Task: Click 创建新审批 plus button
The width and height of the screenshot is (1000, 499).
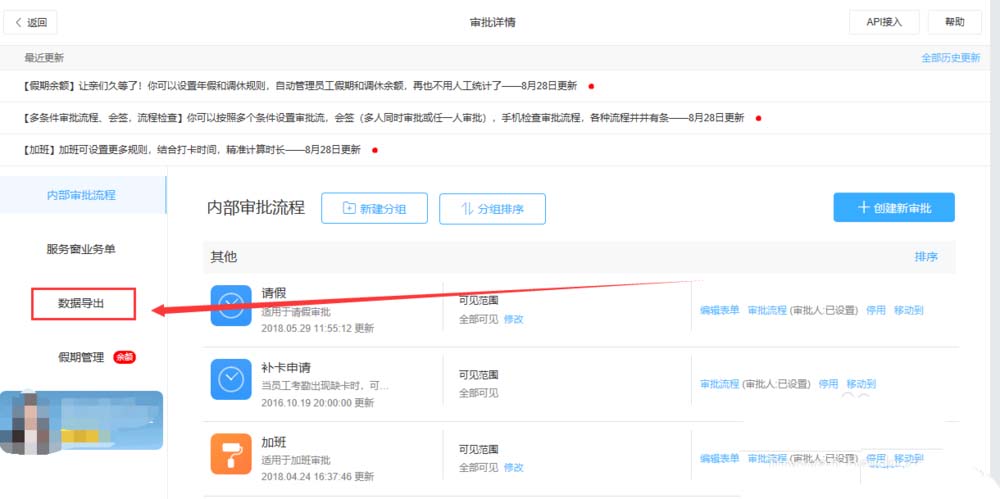Action: [x=893, y=207]
